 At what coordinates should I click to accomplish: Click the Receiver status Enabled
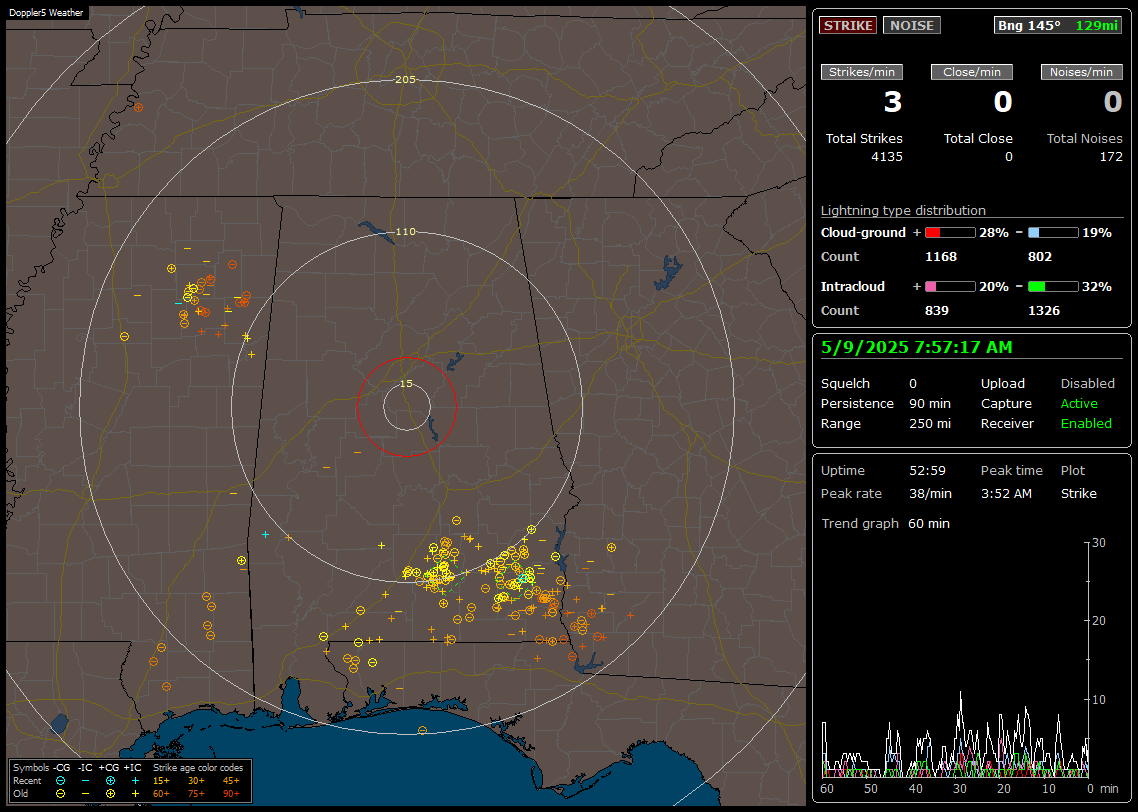click(1086, 424)
